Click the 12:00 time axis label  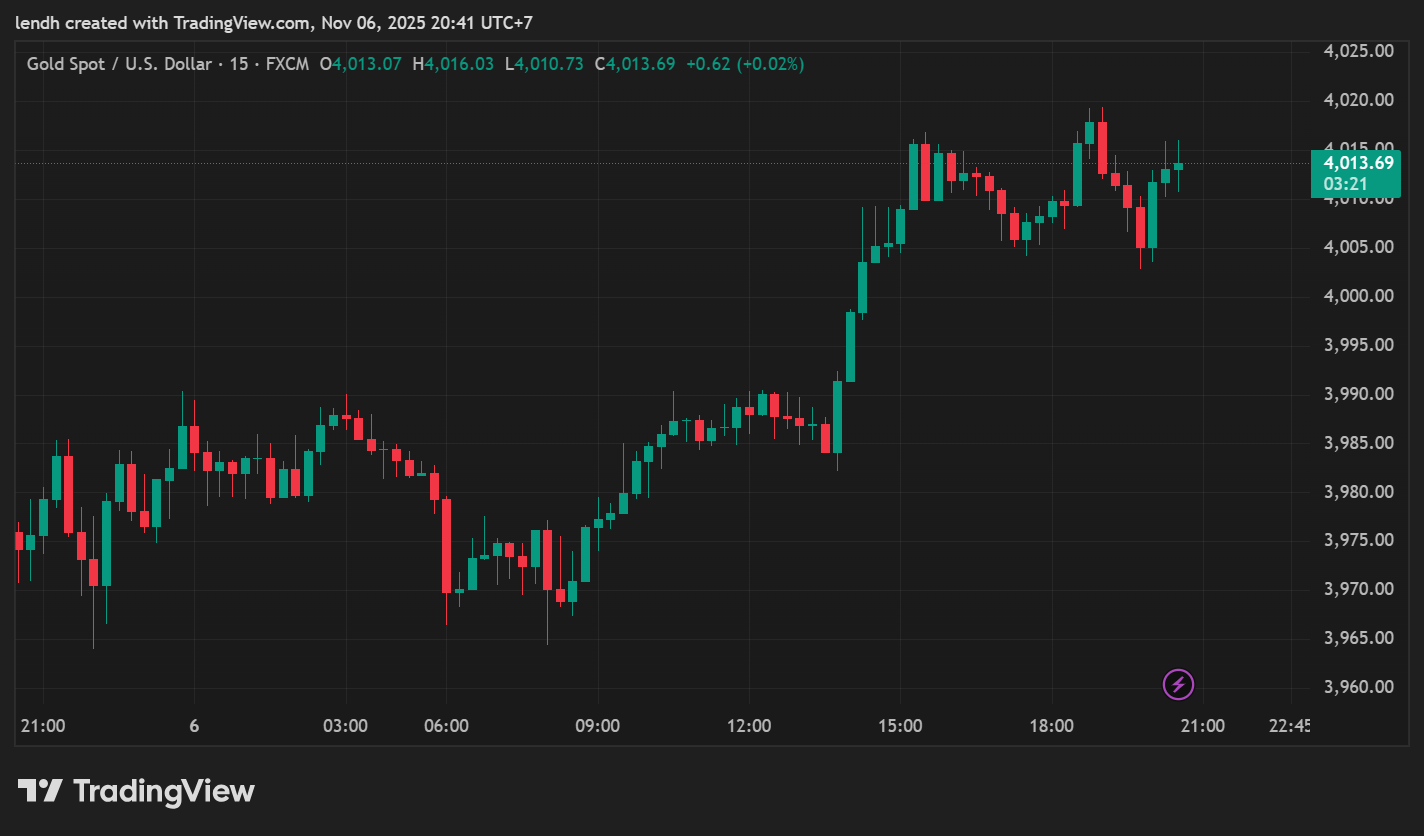pos(749,726)
